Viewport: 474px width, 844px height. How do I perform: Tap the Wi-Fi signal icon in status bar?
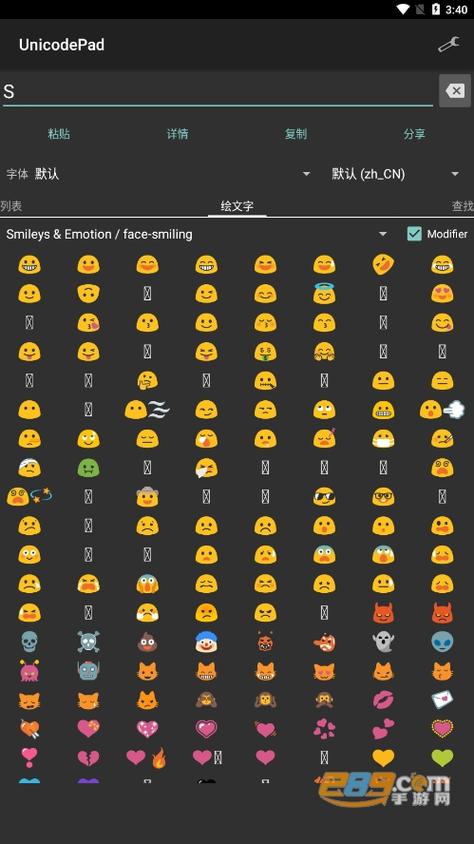[x=403, y=9]
